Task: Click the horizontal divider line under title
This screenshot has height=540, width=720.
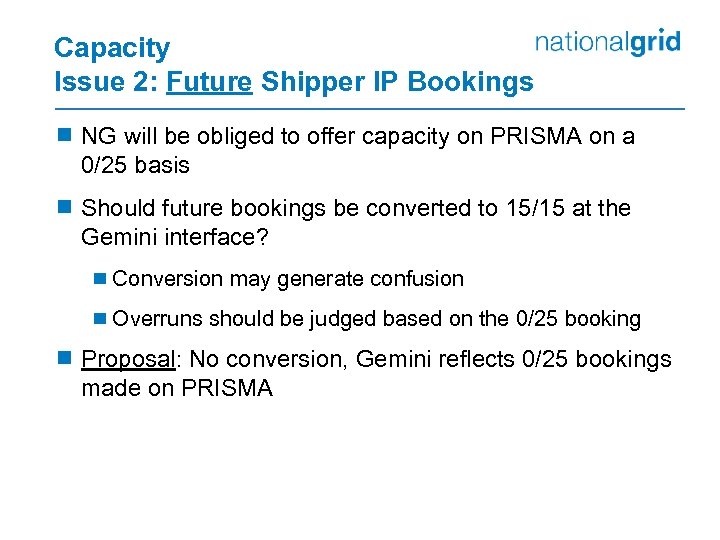Action: click(369, 107)
